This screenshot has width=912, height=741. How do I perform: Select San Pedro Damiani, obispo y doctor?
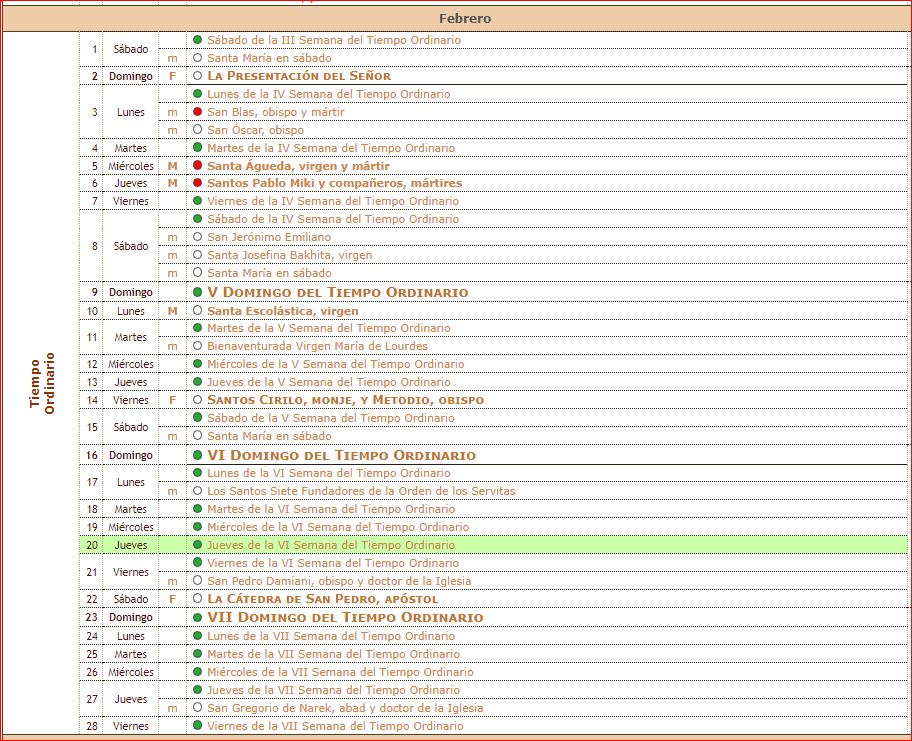339,581
